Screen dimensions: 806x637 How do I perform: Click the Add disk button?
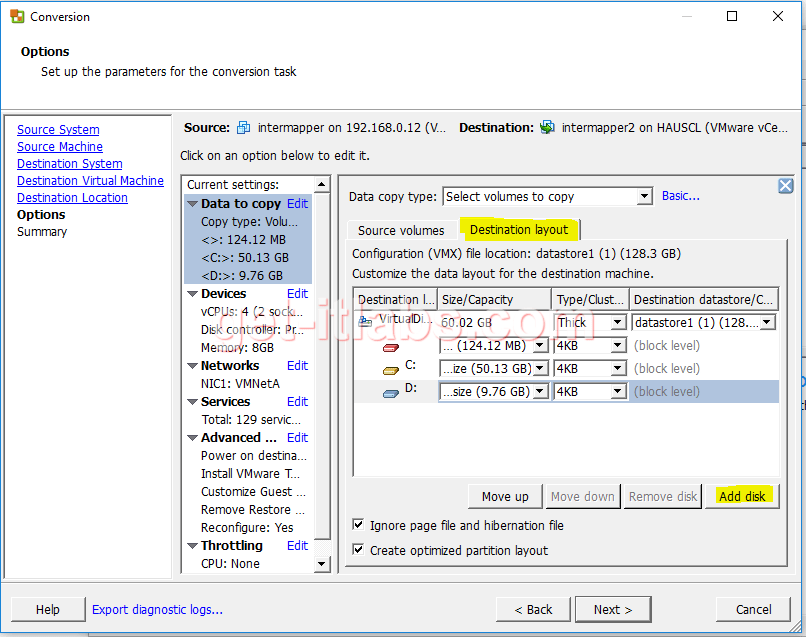click(742, 496)
